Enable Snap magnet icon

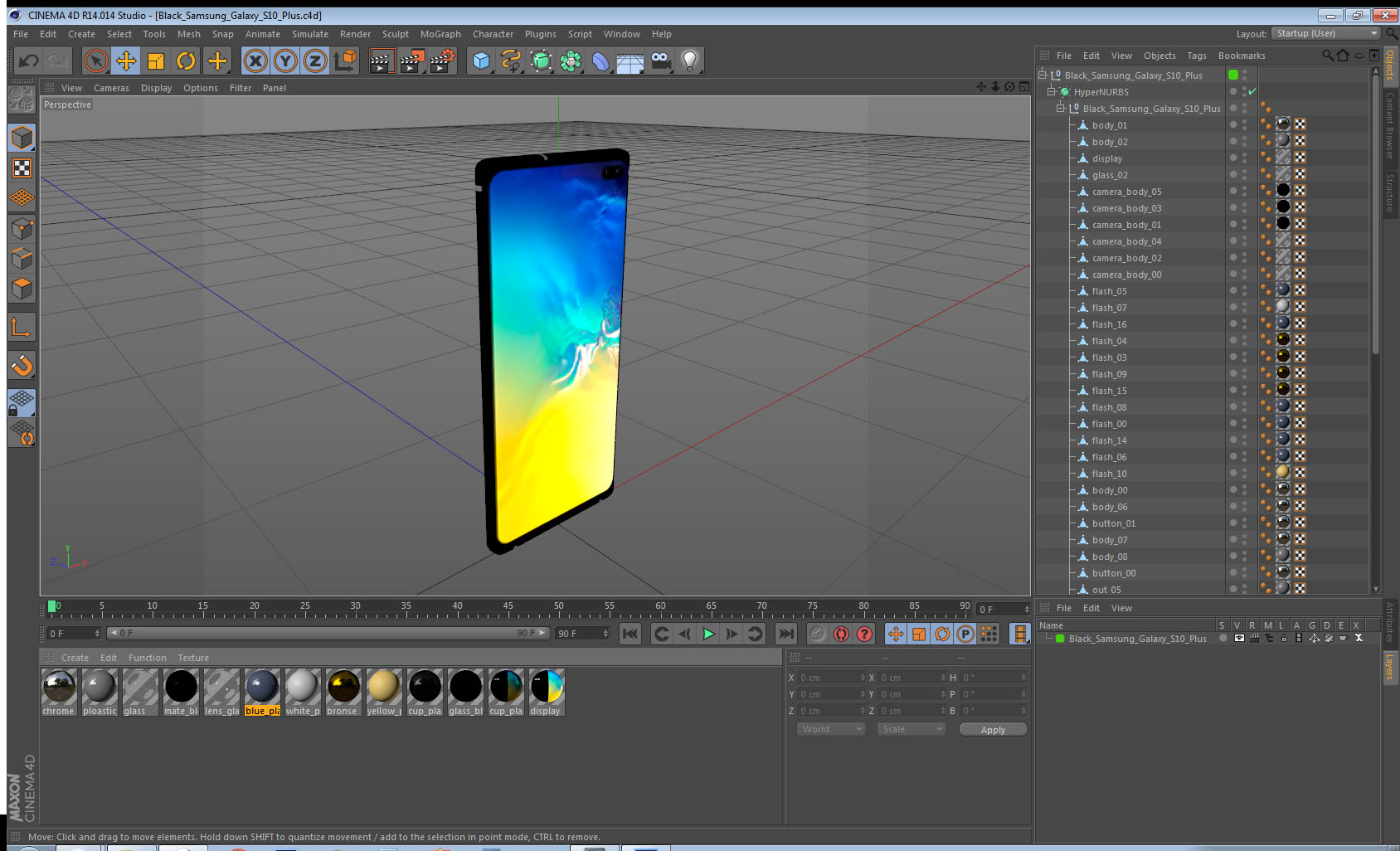point(22,365)
